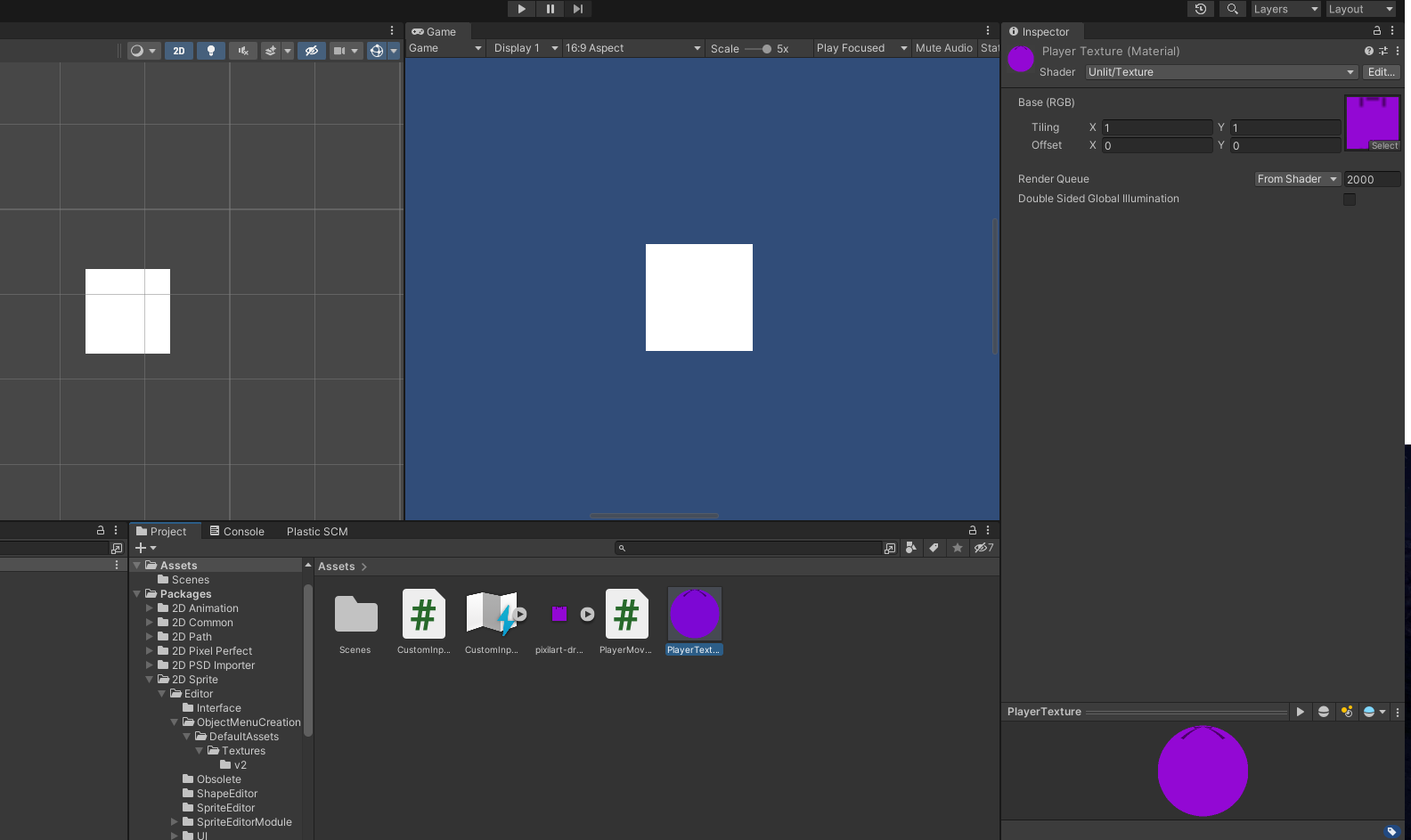Switch to the Plastic SCM tab
1411x840 pixels.
[x=317, y=532]
